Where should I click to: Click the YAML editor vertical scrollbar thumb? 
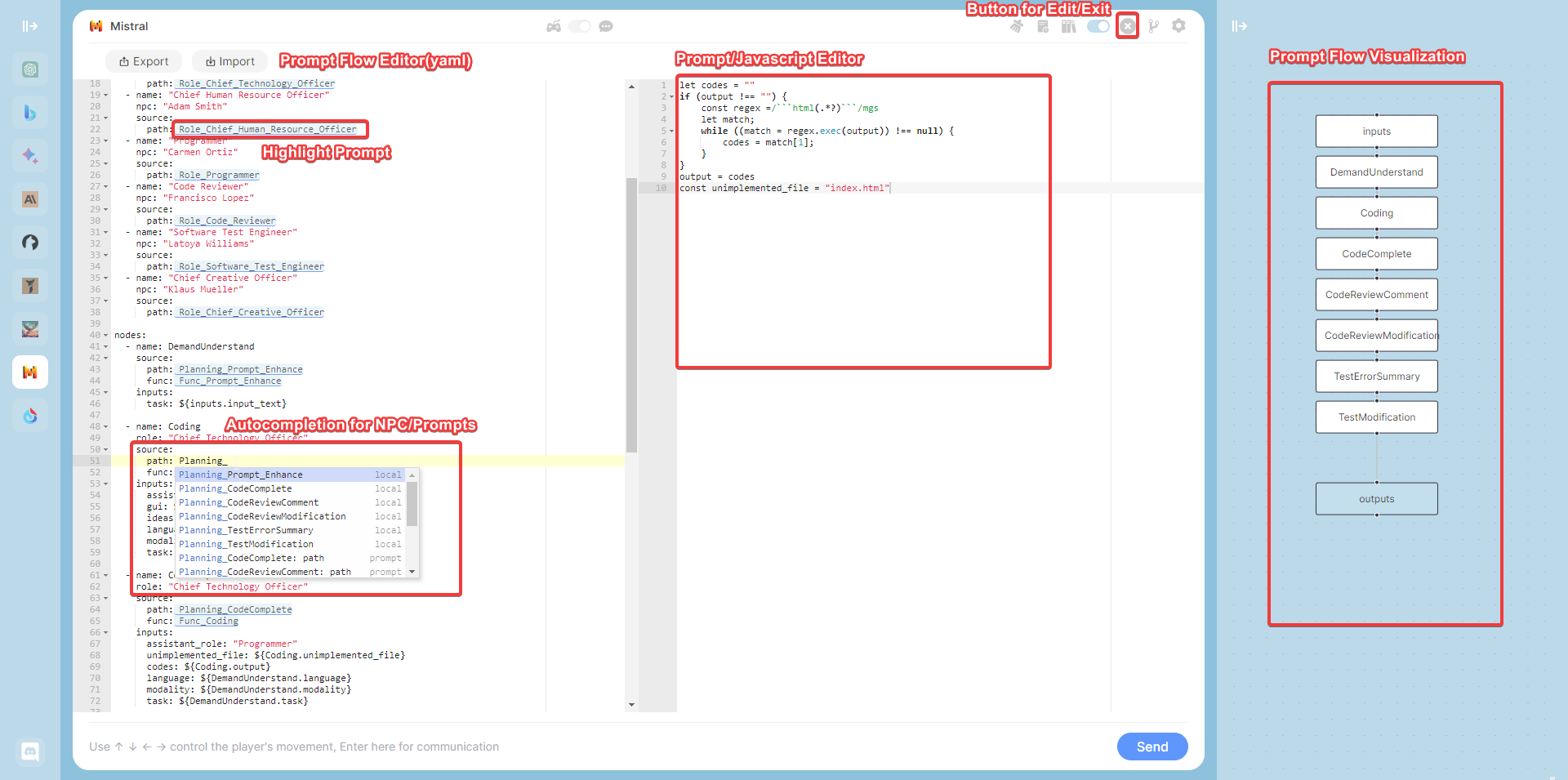(631, 314)
